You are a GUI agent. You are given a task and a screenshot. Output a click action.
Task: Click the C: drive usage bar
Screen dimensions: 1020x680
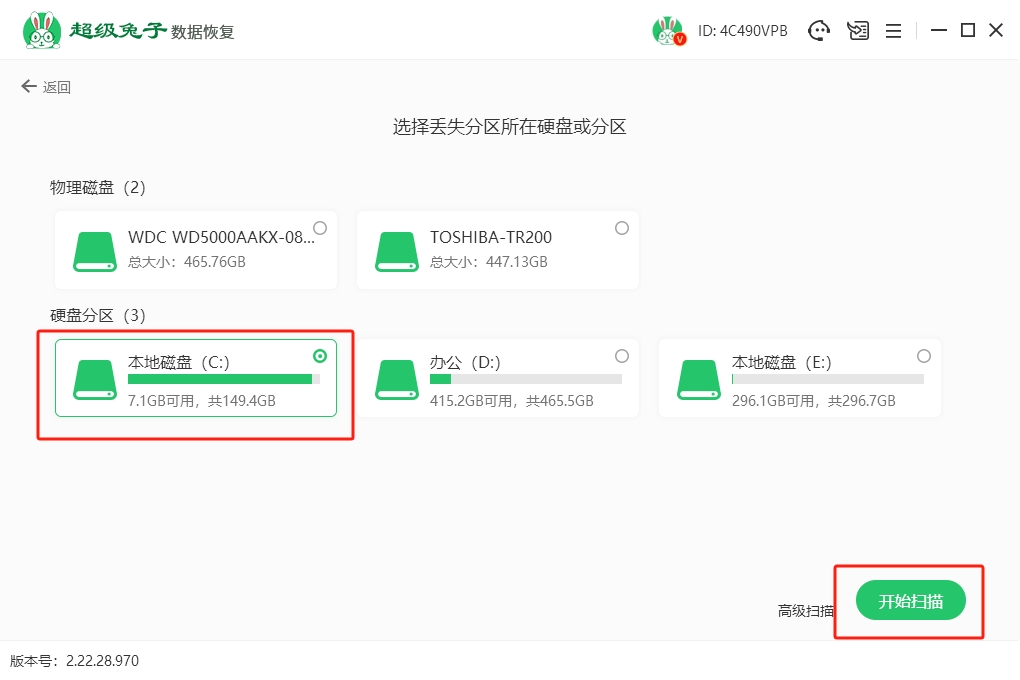pos(223,380)
